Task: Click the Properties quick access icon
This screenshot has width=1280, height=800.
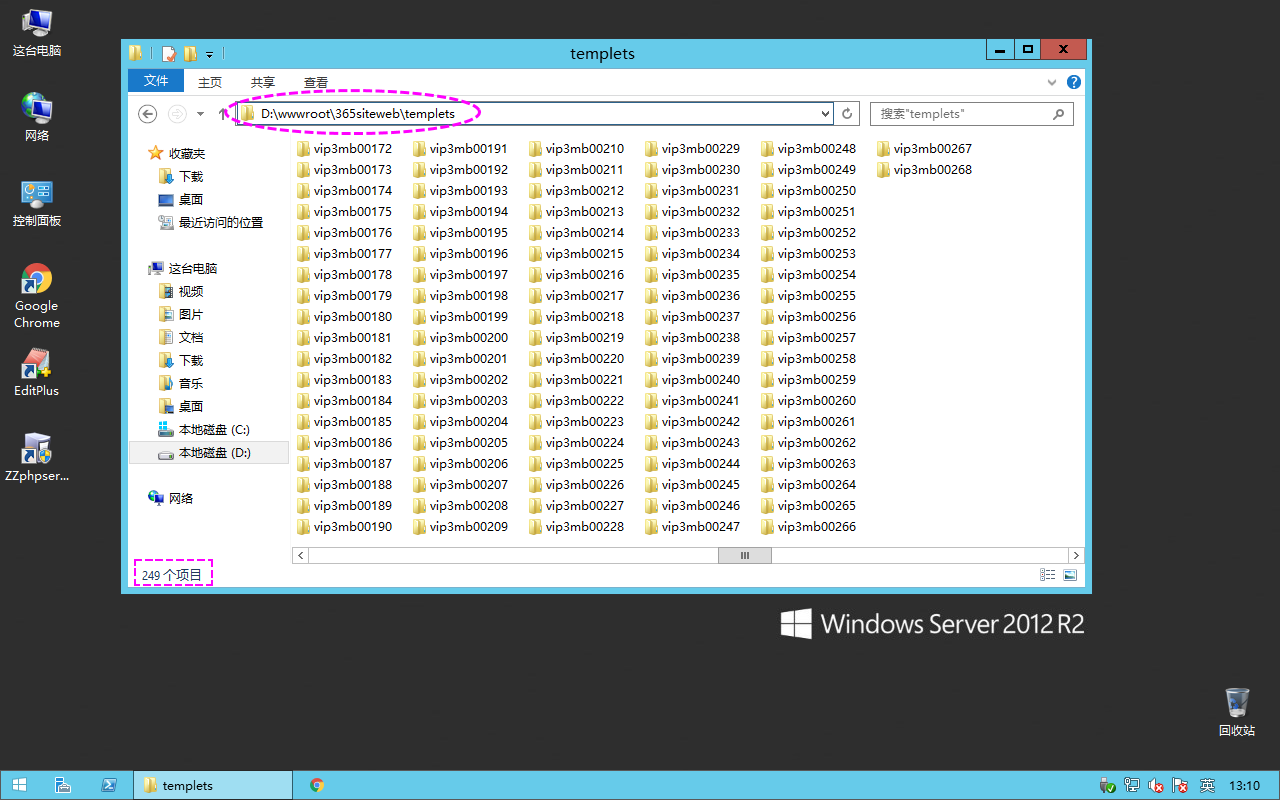Action: click(169, 54)
